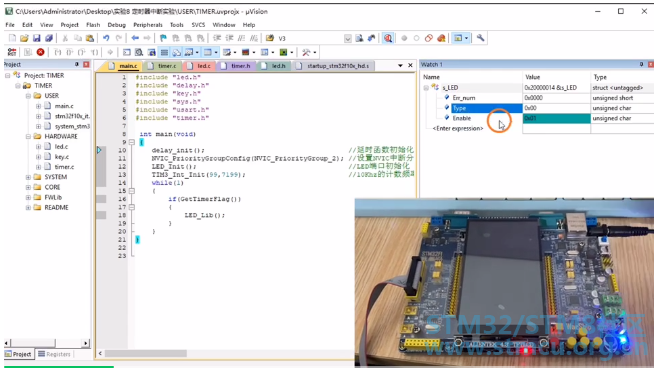Toggle the Symbols window

pyautogui.click(x=152, y=52)
